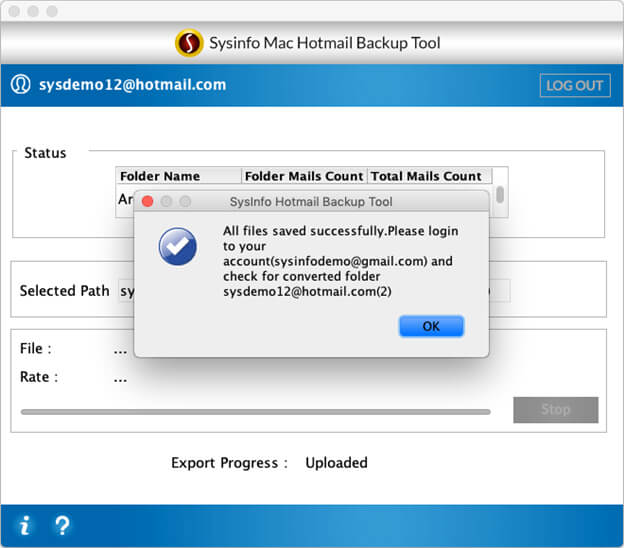Close the SysInfo dialog with red button
The image size is (624, 548).
click(x=148, y=201)
